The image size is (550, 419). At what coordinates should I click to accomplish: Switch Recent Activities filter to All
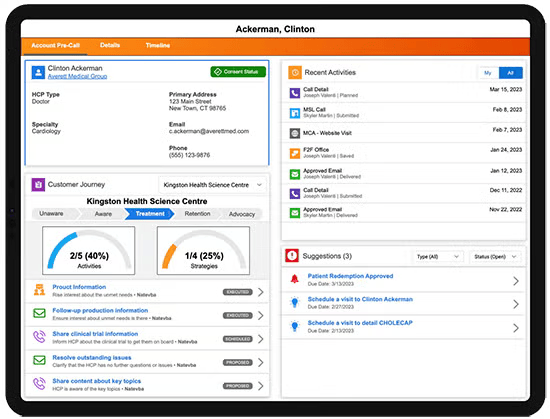click(x=511, y=73)
